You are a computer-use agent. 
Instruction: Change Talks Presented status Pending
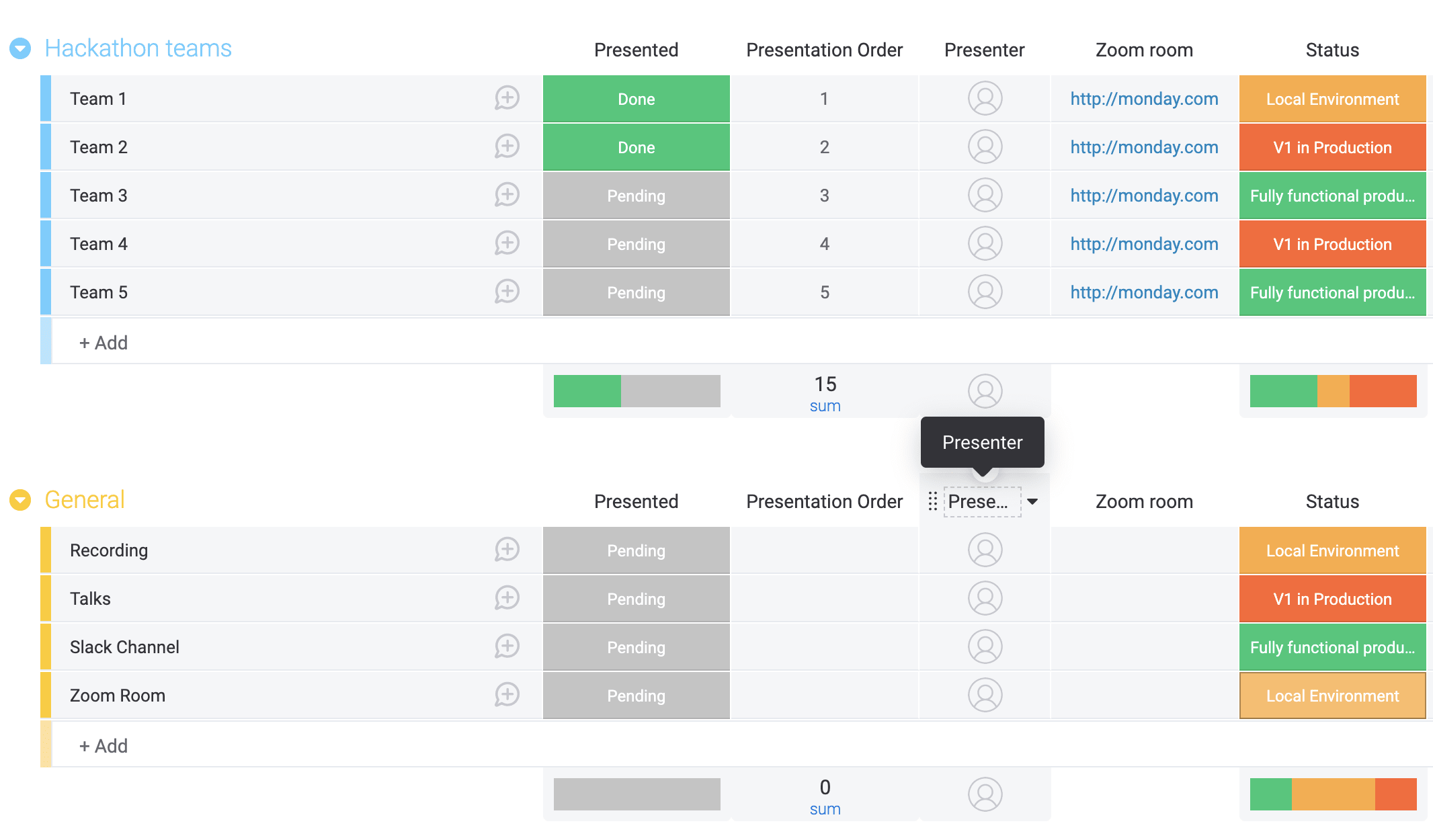click(x=636, y=599)
